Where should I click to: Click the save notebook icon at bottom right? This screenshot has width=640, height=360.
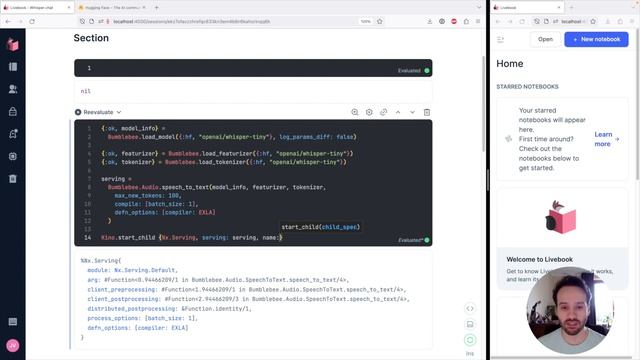click(x=470, y=324)
